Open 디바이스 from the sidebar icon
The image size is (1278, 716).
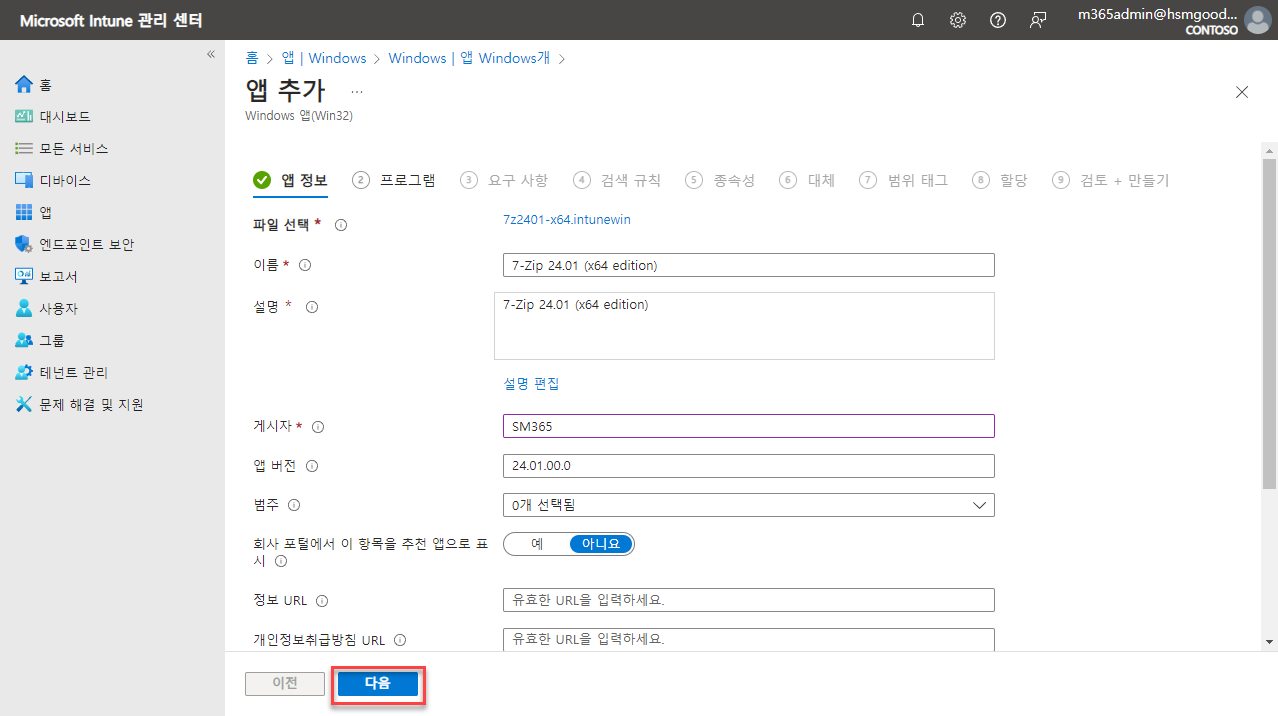tap(24, 180)
